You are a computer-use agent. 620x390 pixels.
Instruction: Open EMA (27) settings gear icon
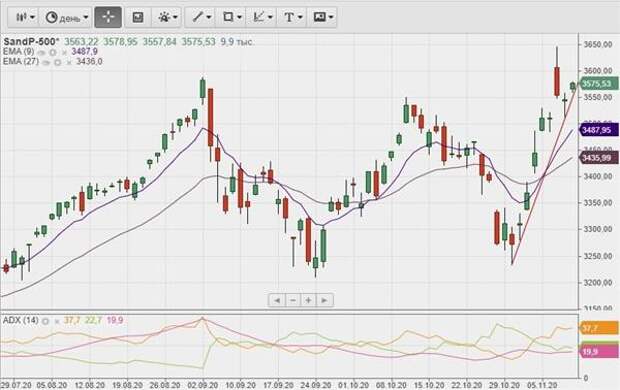point(58,62)
